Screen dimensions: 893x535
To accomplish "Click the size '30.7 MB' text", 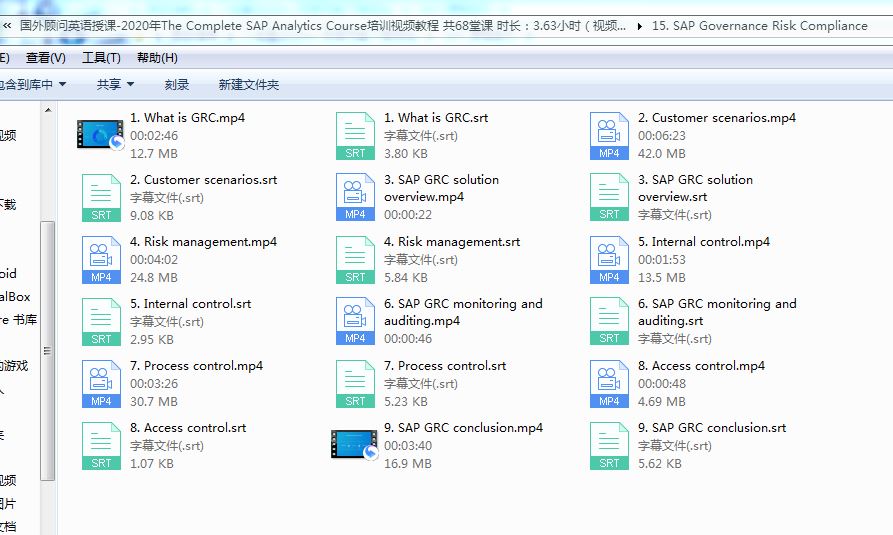I will (x=154, y=402).
